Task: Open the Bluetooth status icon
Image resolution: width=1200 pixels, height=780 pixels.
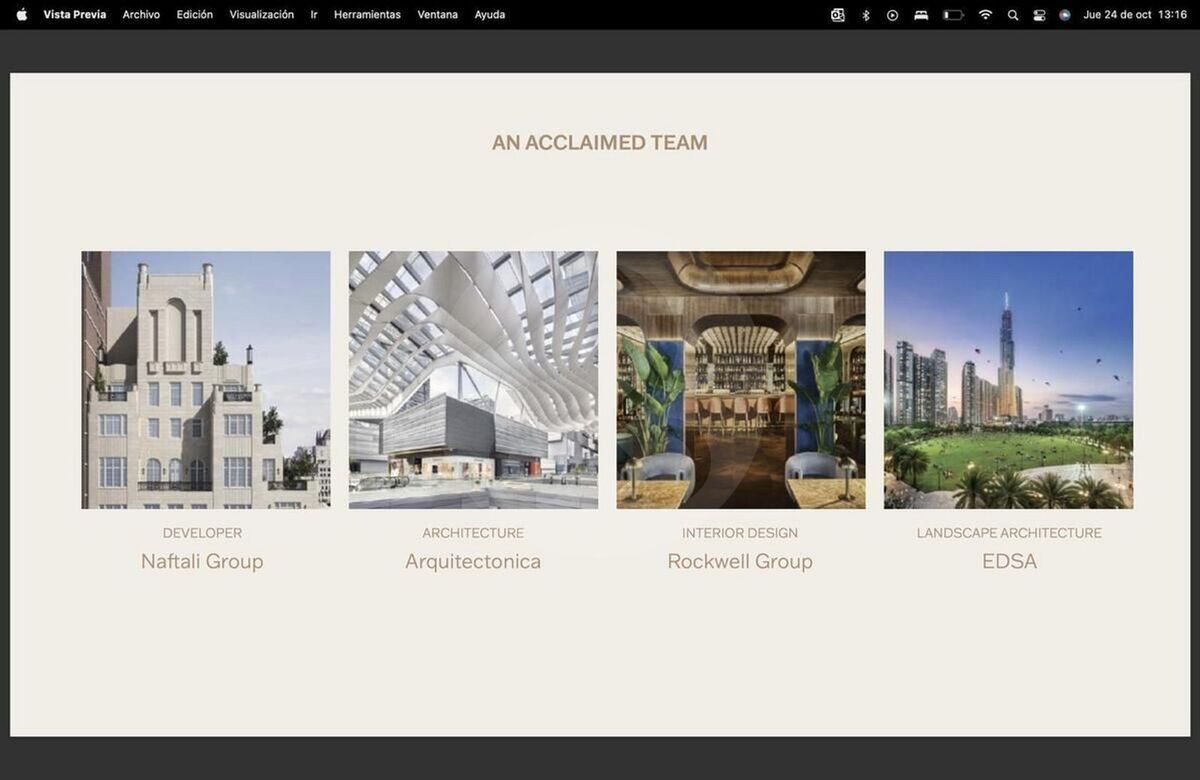Action: [866, 15]
